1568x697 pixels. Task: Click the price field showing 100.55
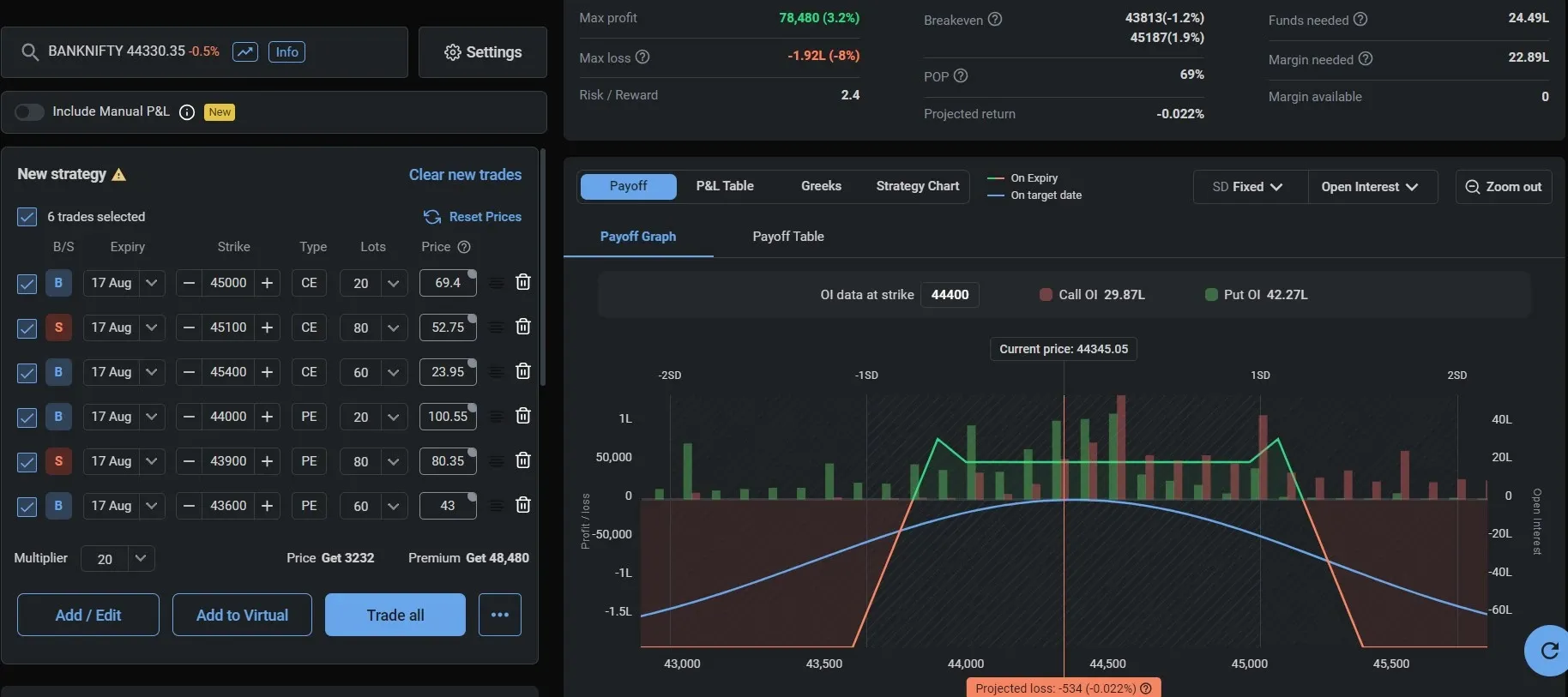tap(448, 417)
